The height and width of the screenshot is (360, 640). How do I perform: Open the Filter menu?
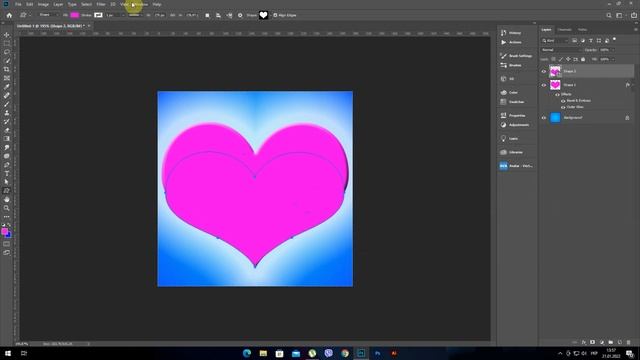(x=101, y=4)
